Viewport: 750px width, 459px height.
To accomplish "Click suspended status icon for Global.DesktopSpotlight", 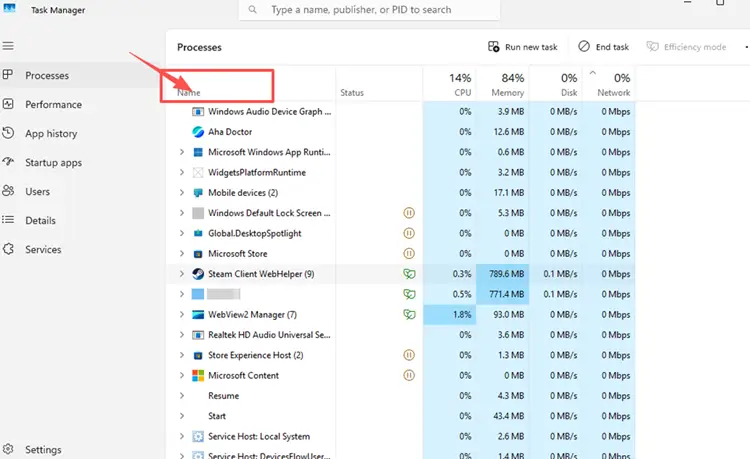I will coord(409,233).
